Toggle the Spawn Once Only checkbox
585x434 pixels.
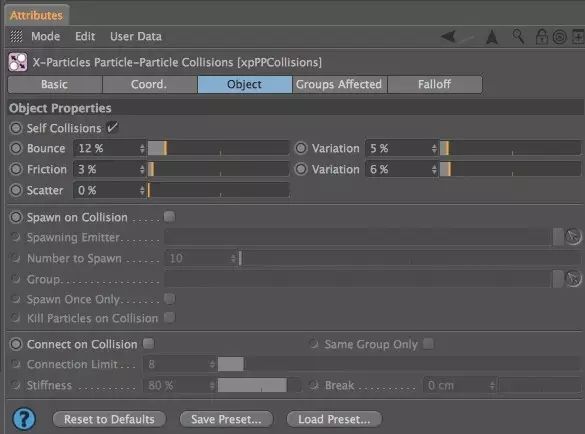(x=169, y=299)
